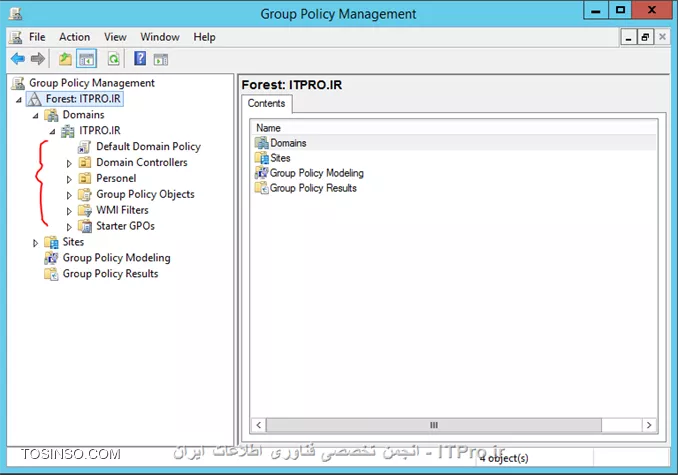Click the WMI Filters folder icon
The width and height of the screenshot is (678, 475).
(x=85, y=210)
